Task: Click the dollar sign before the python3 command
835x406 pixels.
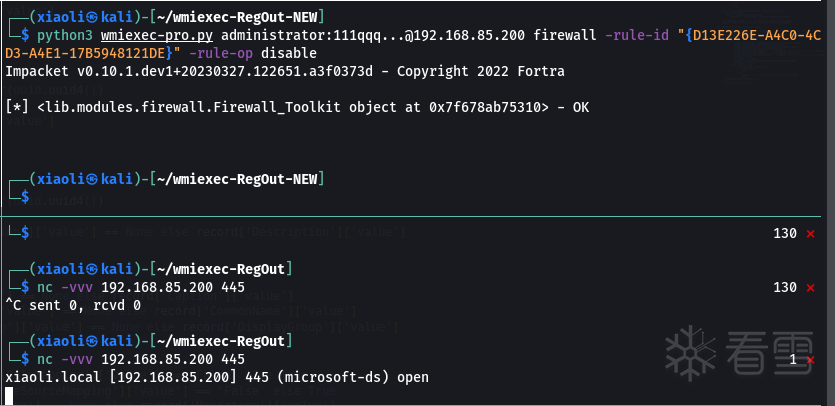Action: 26,36
